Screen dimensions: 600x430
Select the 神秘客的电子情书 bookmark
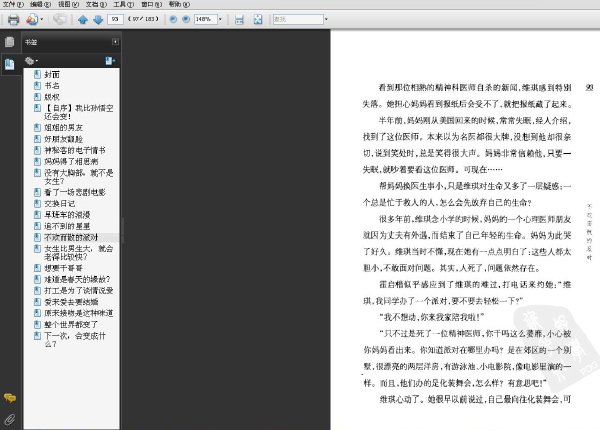coord(75,150)
